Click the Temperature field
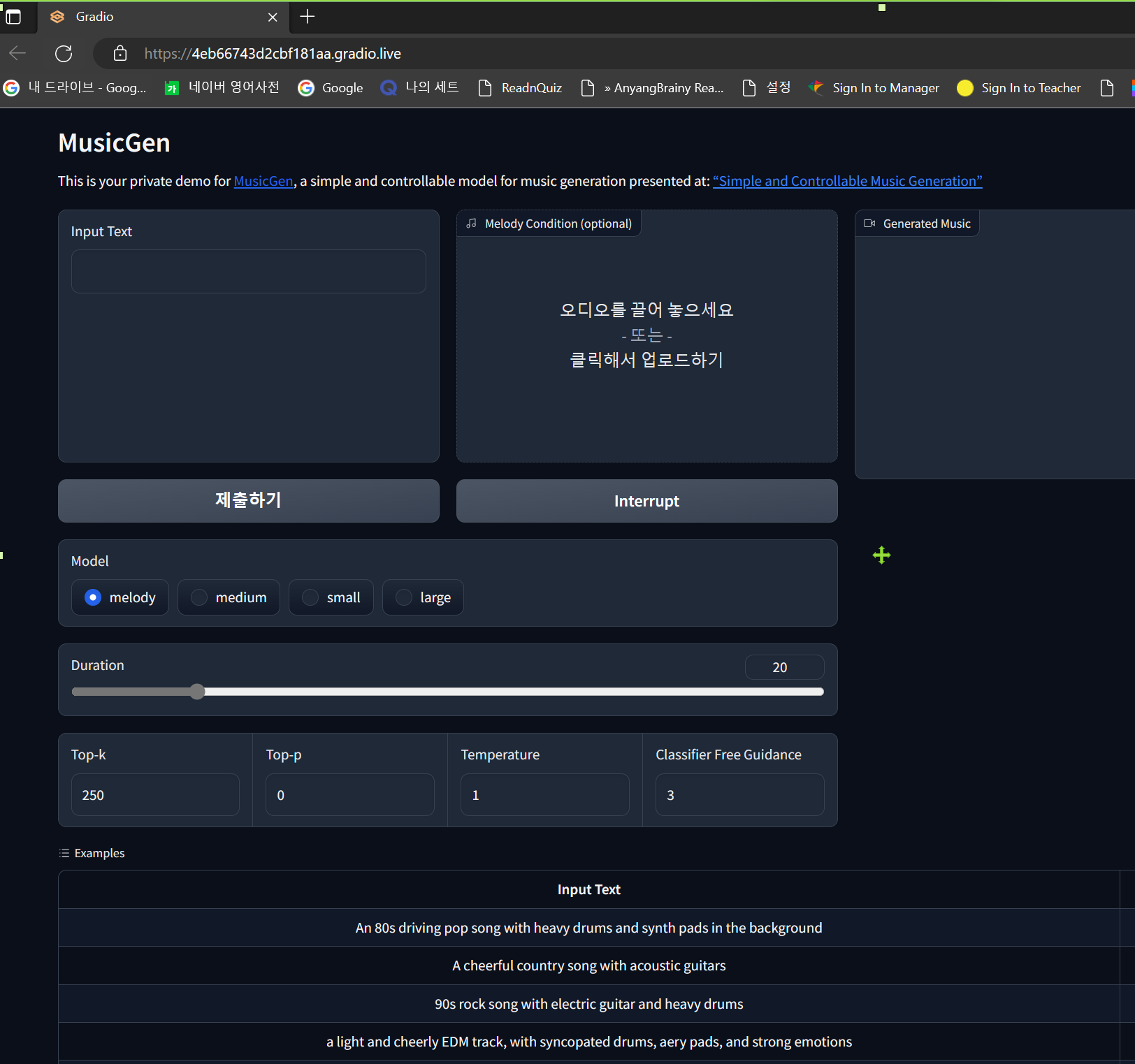1135x1064 pixels. 545,795
